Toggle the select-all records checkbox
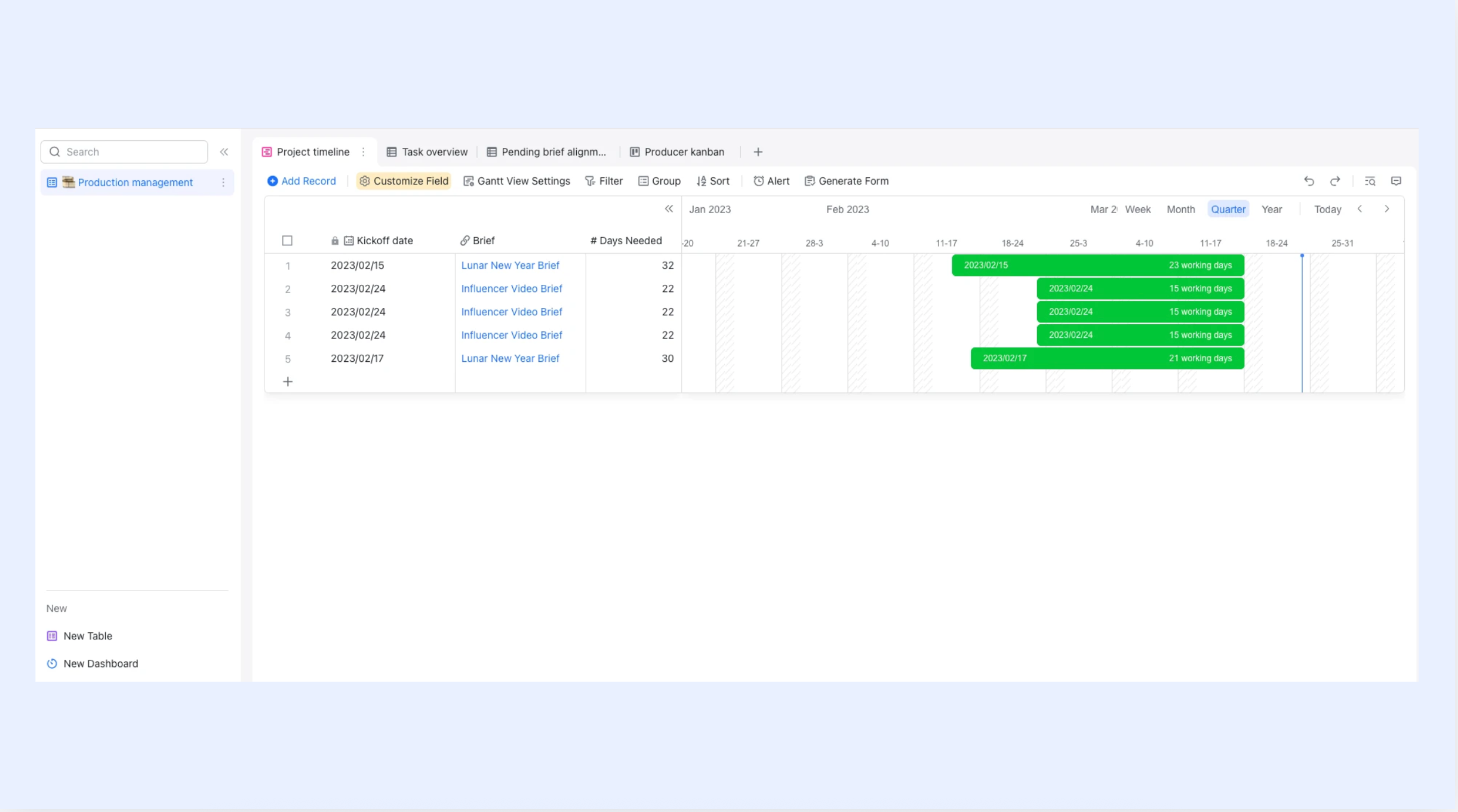Image resolution: width=1458 pixels, height=812 pixels. [x=287, y=241]
